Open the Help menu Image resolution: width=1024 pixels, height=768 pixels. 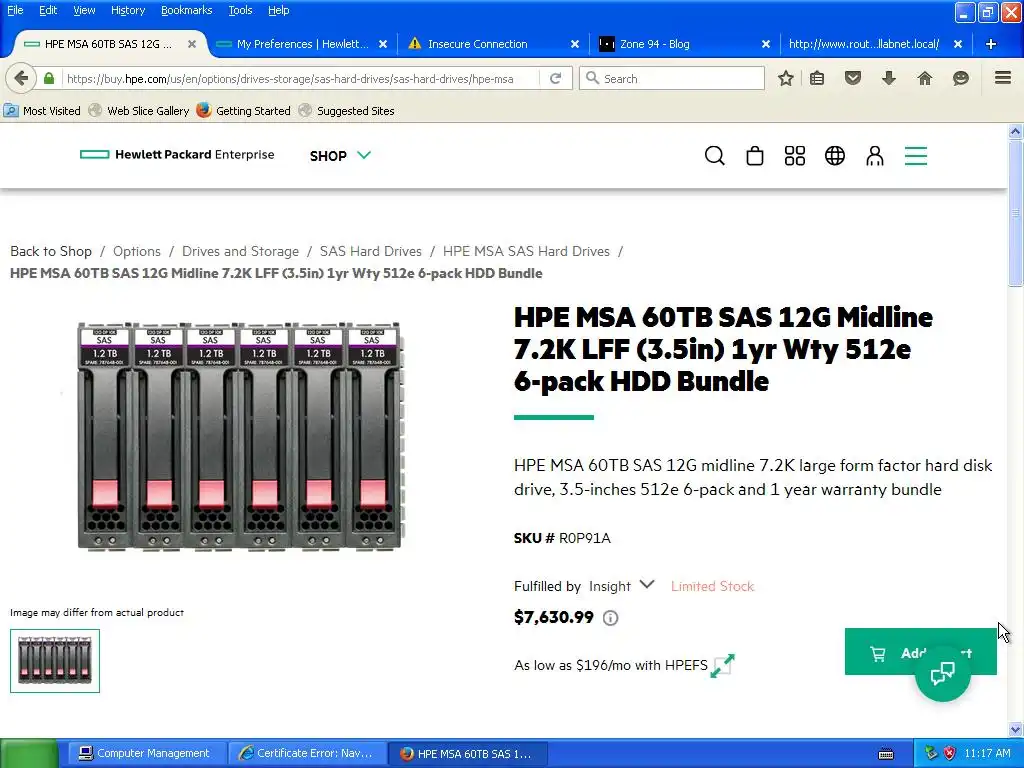278,10
